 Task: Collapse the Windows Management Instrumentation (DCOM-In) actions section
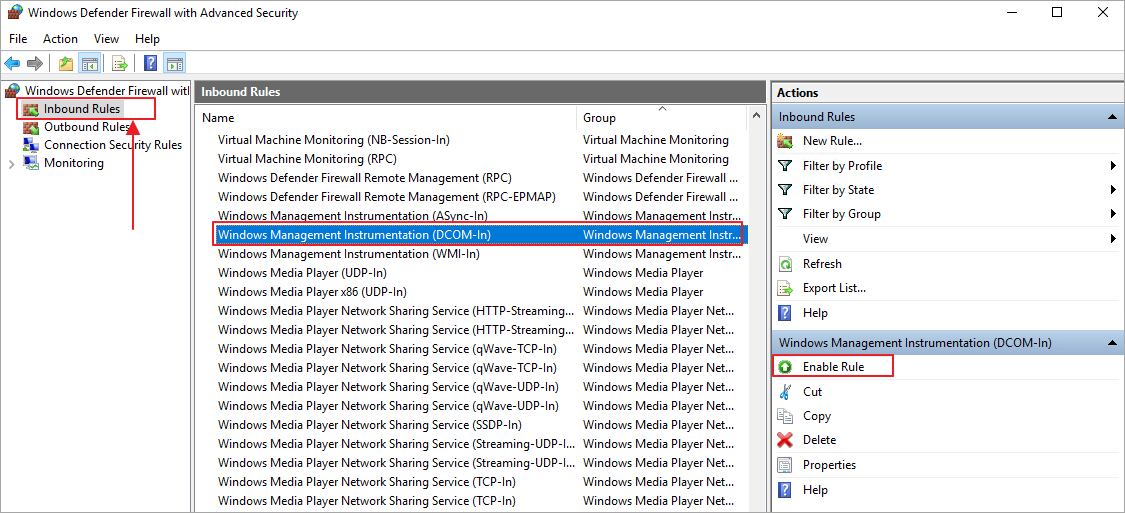1112,344
